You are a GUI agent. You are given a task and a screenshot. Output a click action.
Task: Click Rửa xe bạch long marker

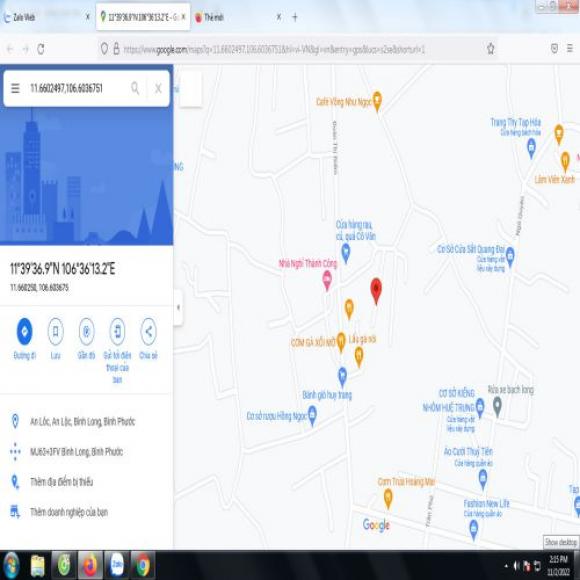click(x=497, y=406)
